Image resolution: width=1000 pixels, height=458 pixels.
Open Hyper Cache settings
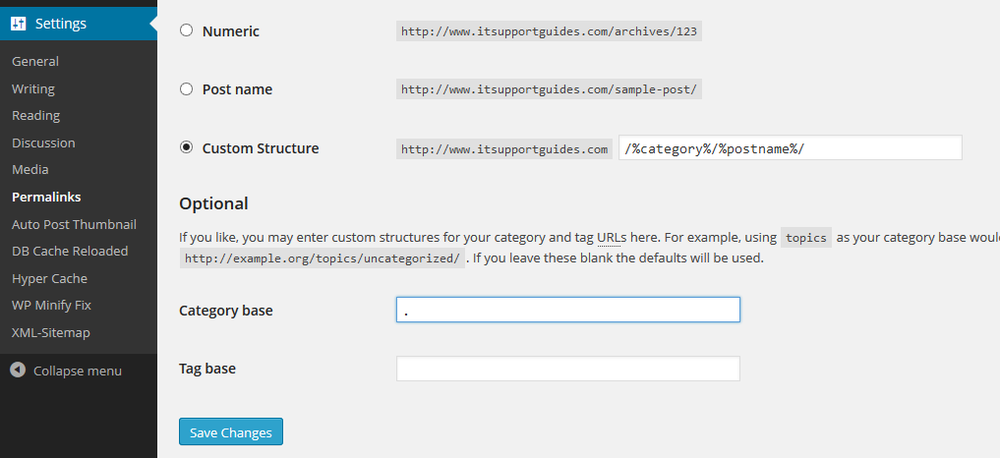point(50,279)
